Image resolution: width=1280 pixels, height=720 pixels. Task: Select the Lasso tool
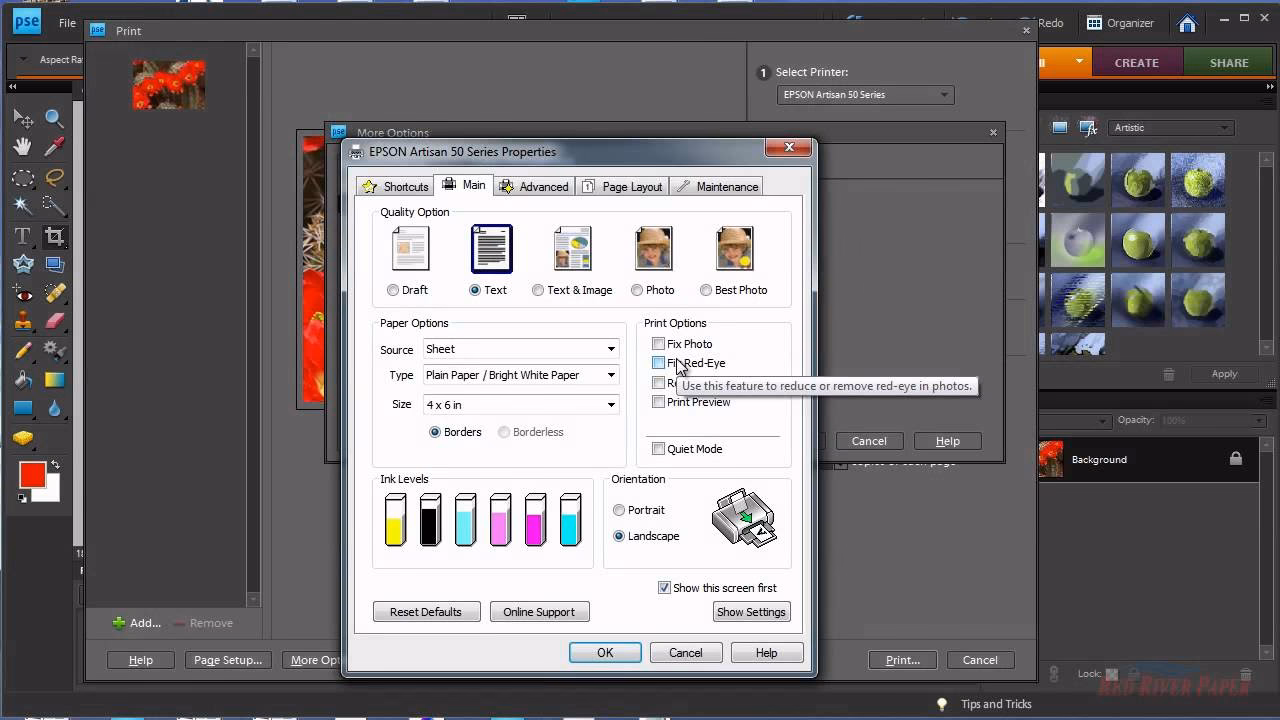(55, 178)
